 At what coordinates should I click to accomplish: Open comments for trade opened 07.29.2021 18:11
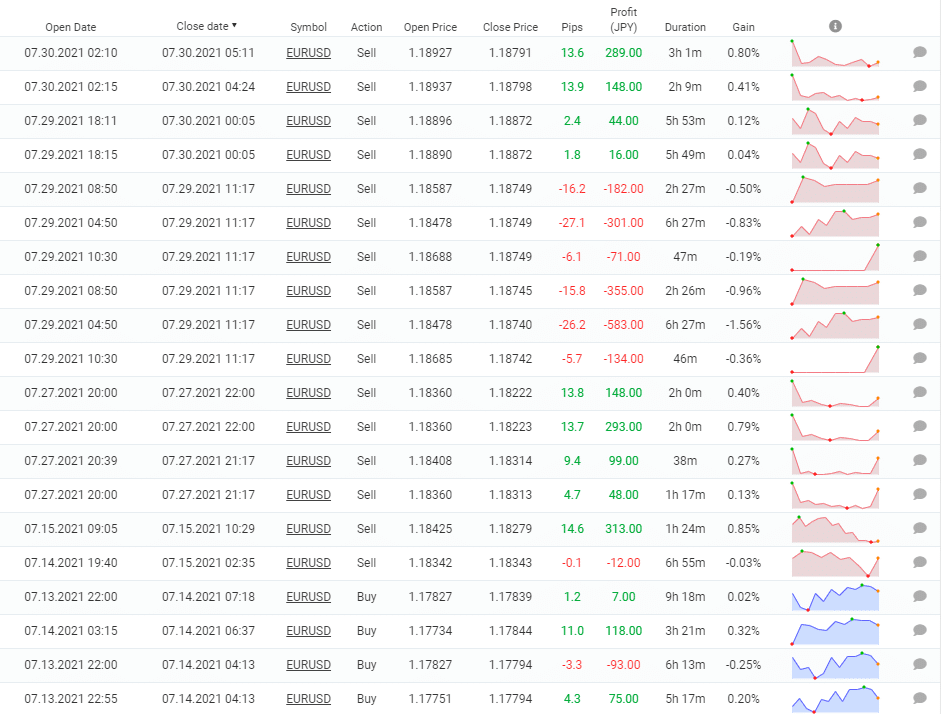(919, 121)
